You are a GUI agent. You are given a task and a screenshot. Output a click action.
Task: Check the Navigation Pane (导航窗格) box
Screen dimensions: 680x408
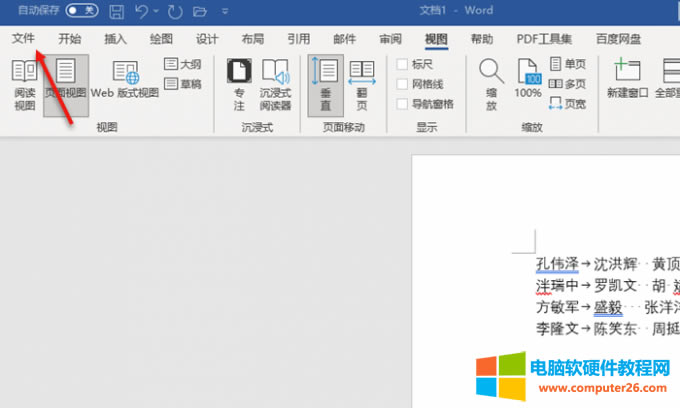tap(403, 104)
